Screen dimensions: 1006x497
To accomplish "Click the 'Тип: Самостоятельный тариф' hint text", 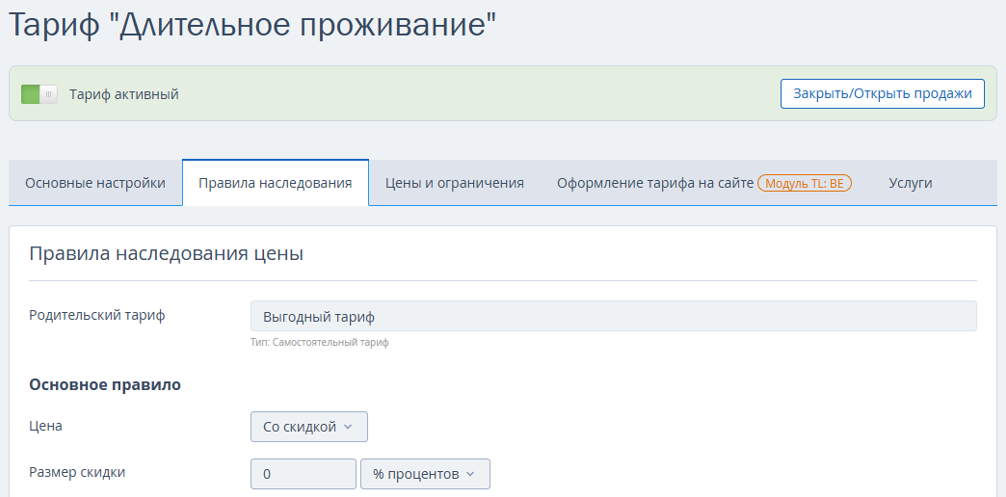I will click(320, 342).
